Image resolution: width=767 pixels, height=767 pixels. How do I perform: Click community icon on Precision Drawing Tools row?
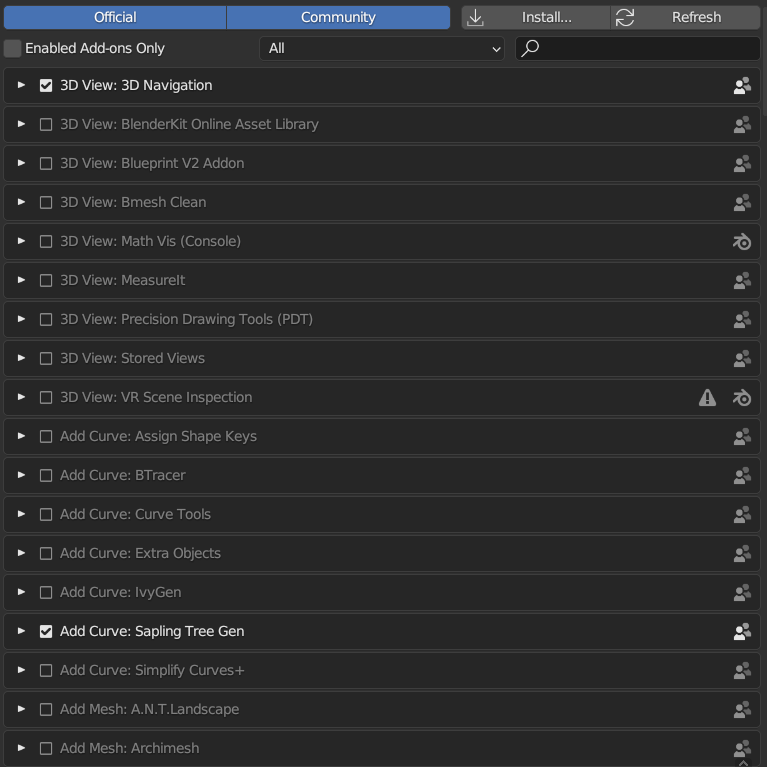click(742, 319)
